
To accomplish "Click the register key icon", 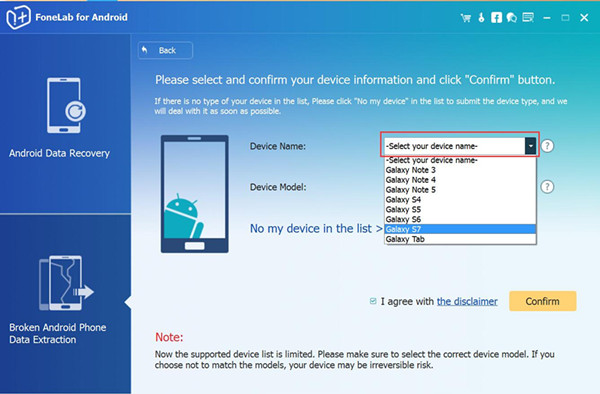I will point(481,18).
